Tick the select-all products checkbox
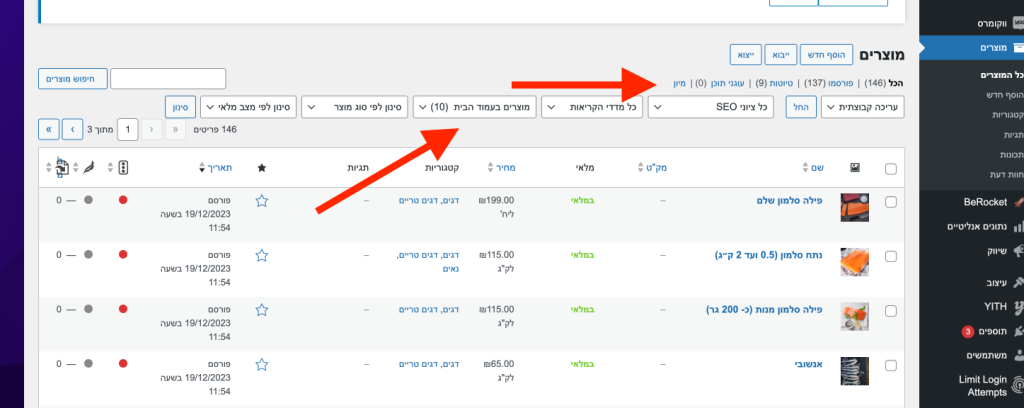 click(x=891, y=168)
